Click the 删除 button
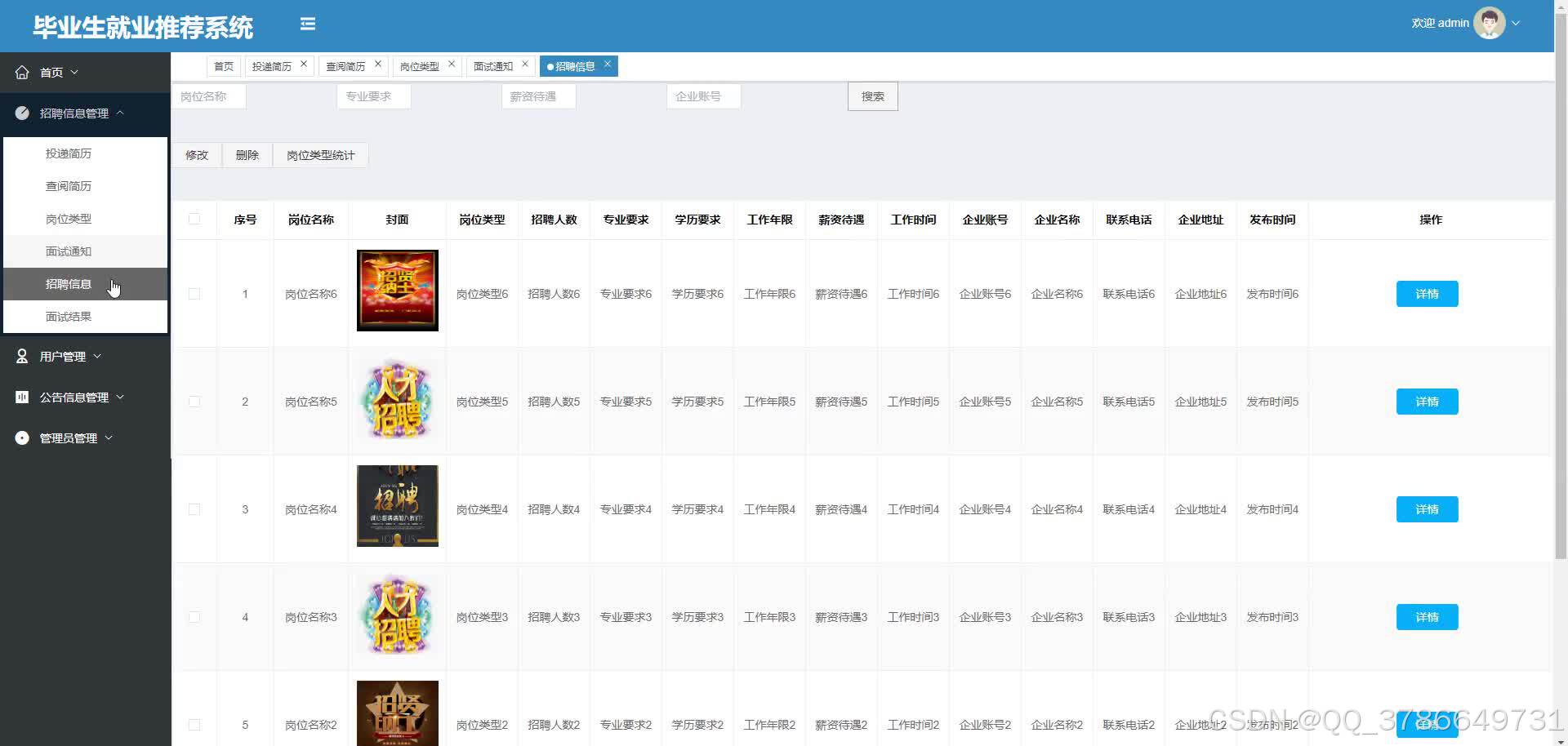The height and width of the screenshot is (746, 1568). 247,155
